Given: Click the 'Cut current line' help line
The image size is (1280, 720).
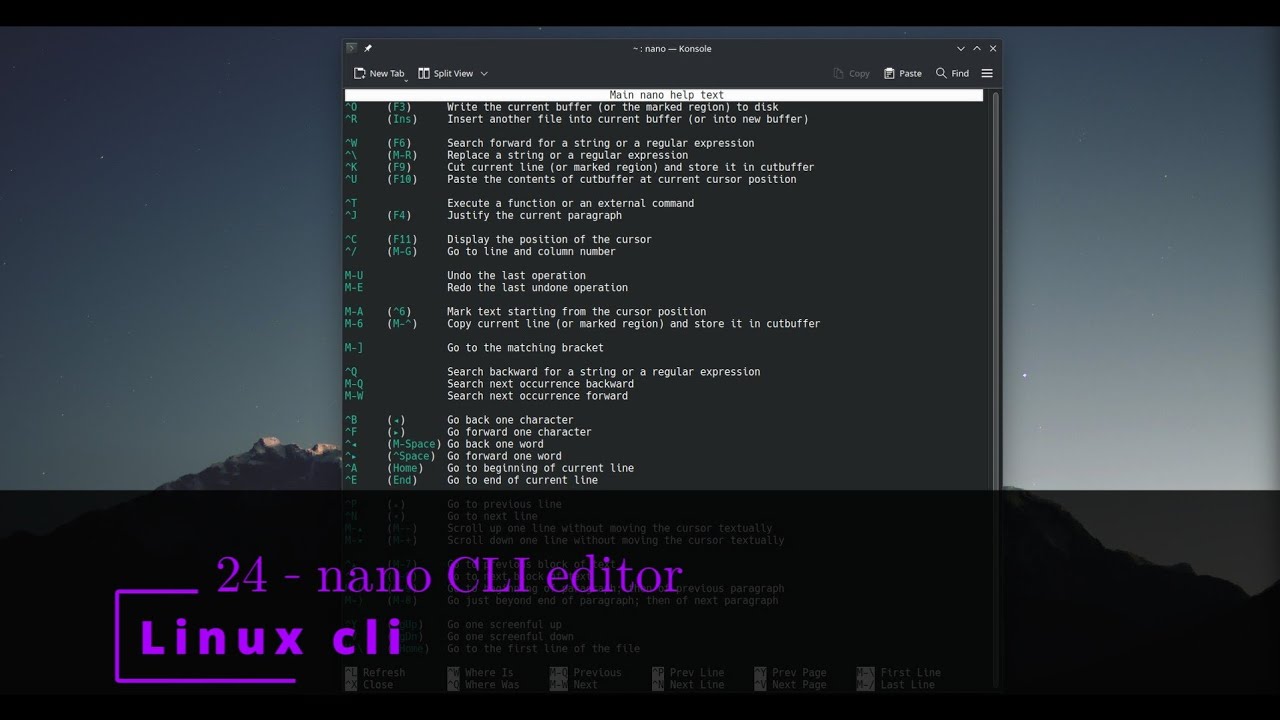Looking at the screenshot, I should click(630, 167).
